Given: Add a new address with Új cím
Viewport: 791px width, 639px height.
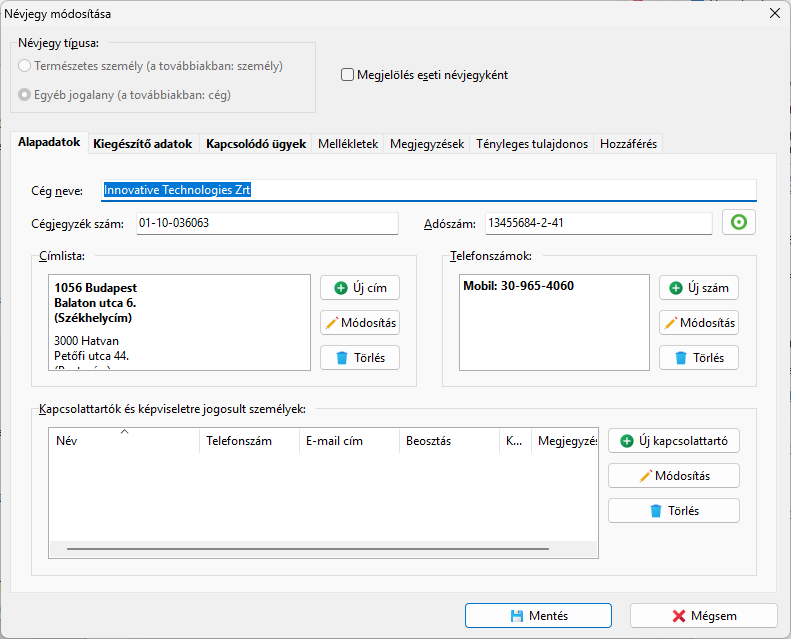Looking at the screenshot, I should click(360, 288).
